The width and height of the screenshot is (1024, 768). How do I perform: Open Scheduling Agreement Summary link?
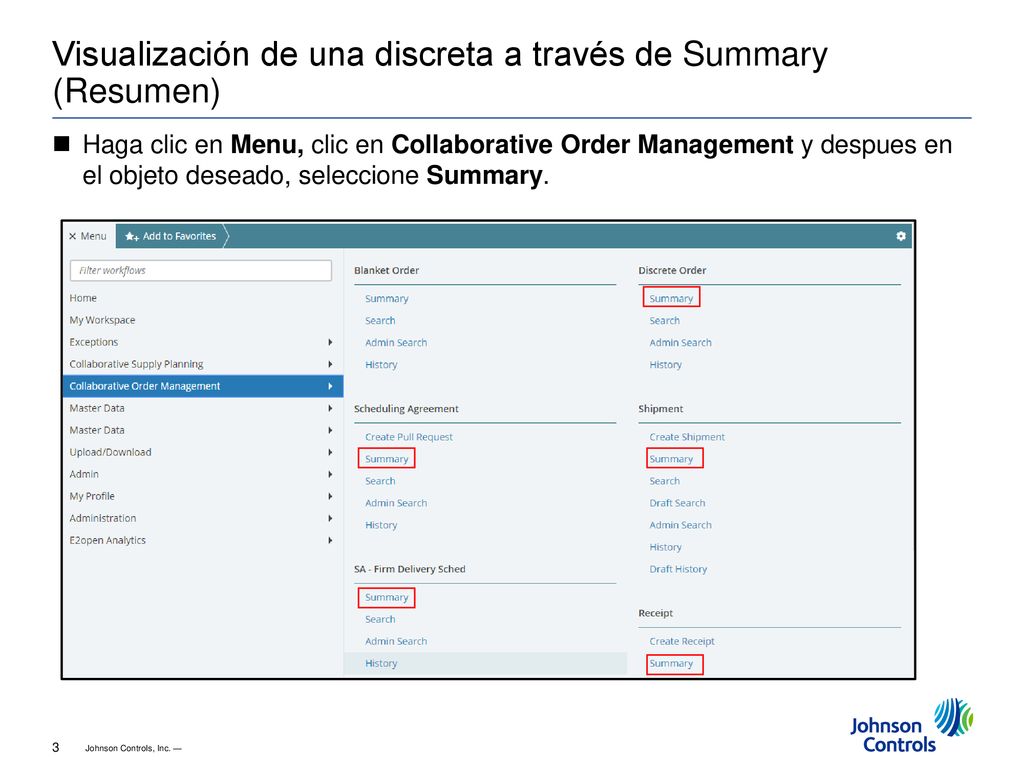tap(387, 459)
